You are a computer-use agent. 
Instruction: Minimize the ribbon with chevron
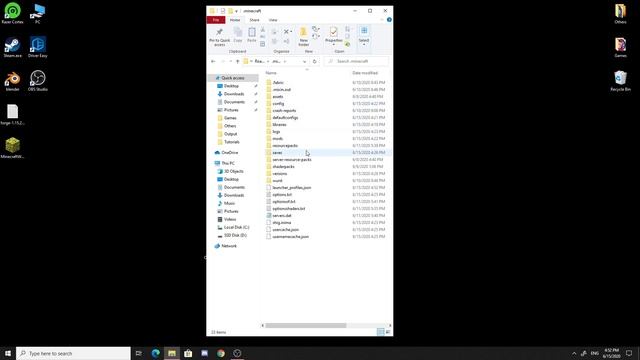pos(382,20)
